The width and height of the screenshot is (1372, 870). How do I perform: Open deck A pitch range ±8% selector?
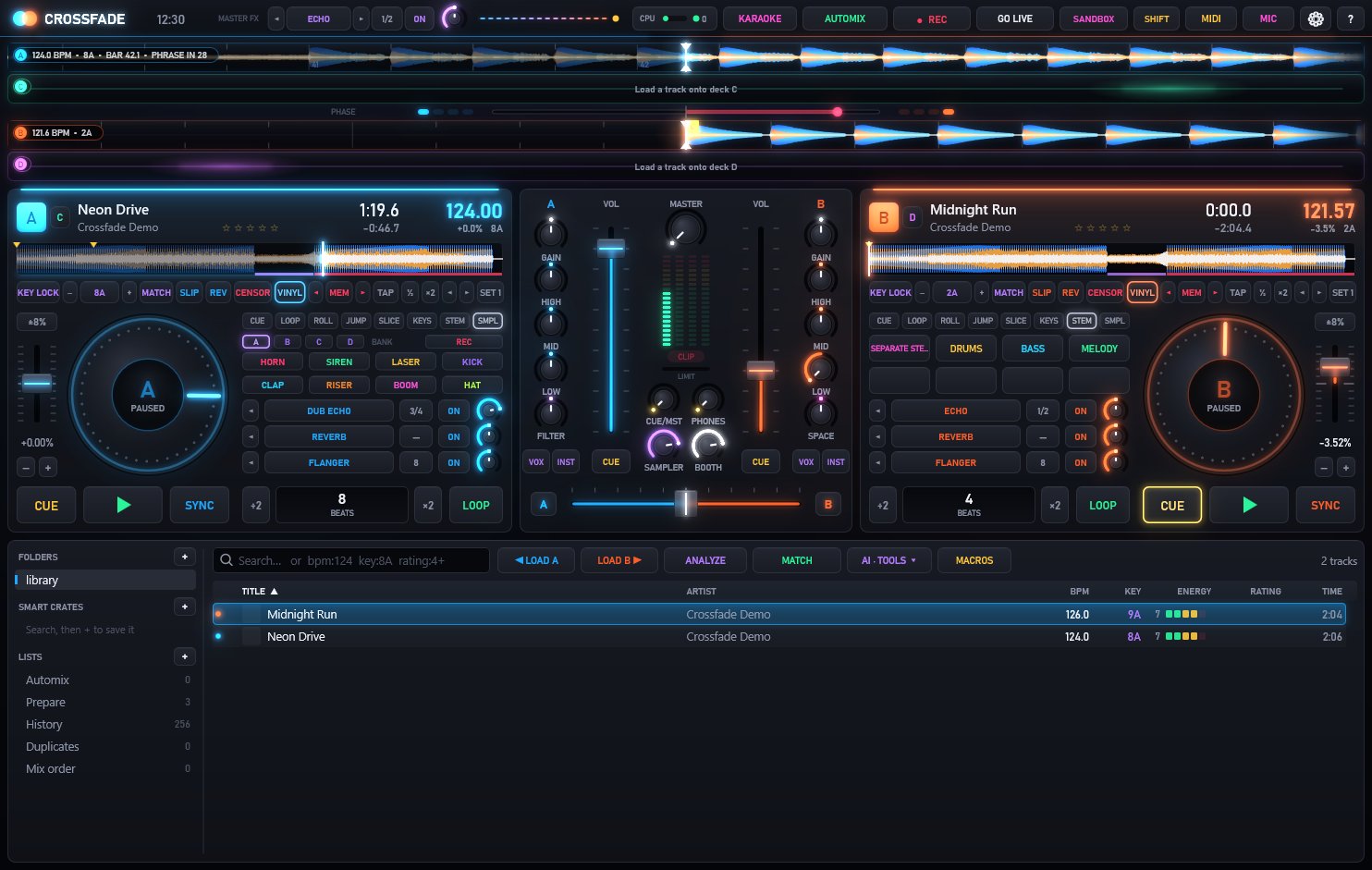pos(38,322)
